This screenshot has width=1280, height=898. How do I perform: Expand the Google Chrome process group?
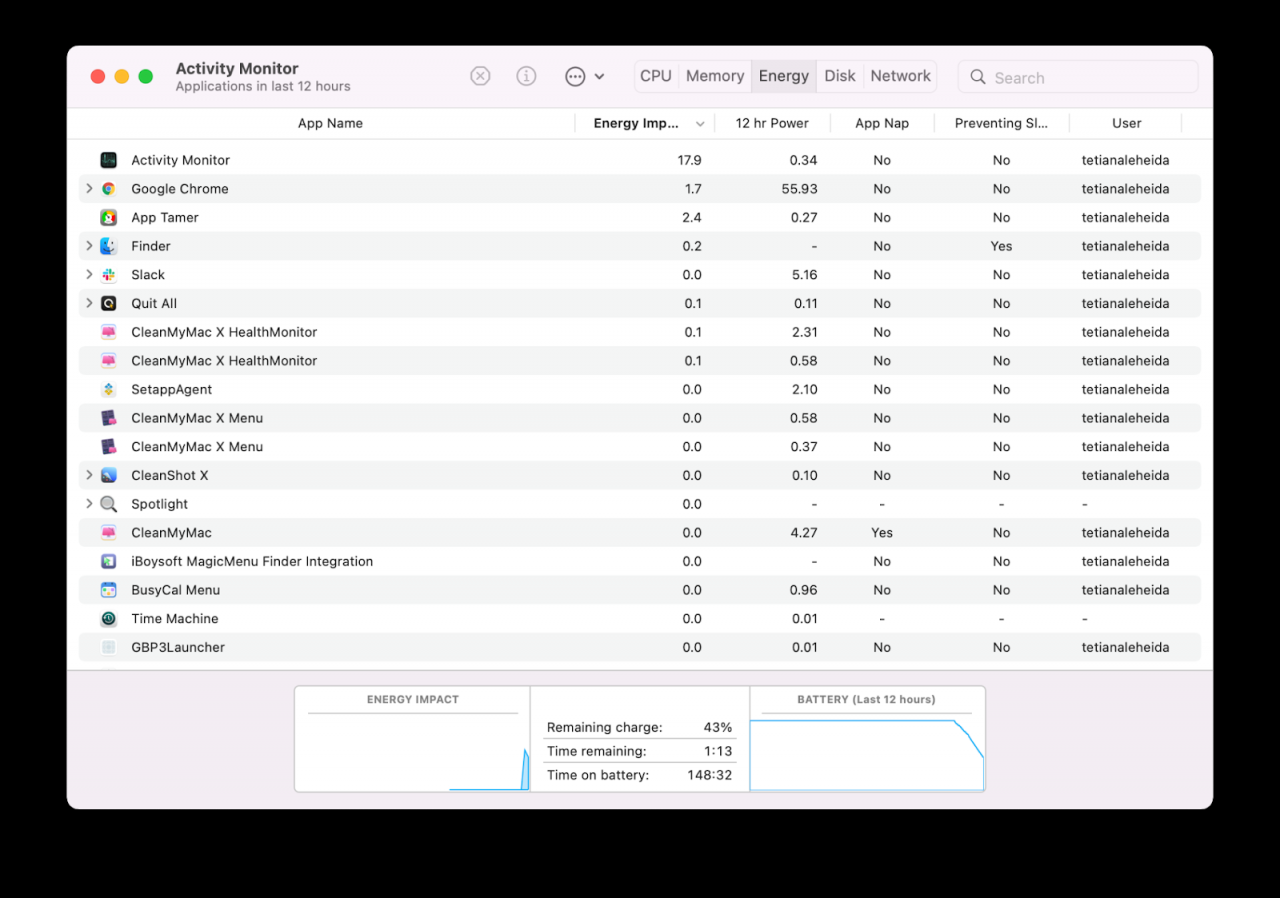pos(89,188)
